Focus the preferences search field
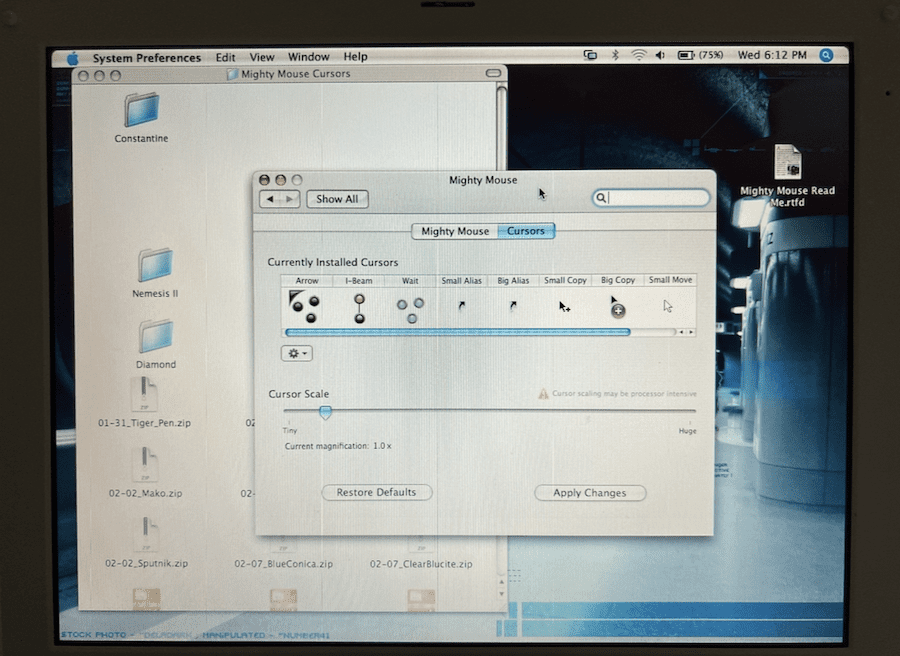This screenshot has width=900, height=656. tap(651, 198)
